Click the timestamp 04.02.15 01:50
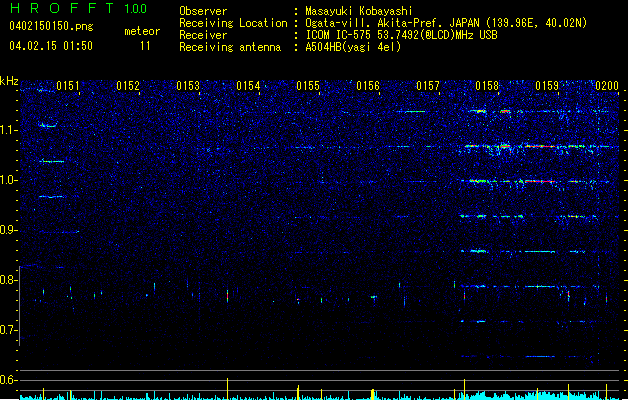This screenshot has height=400, width=629. [51, 46]
